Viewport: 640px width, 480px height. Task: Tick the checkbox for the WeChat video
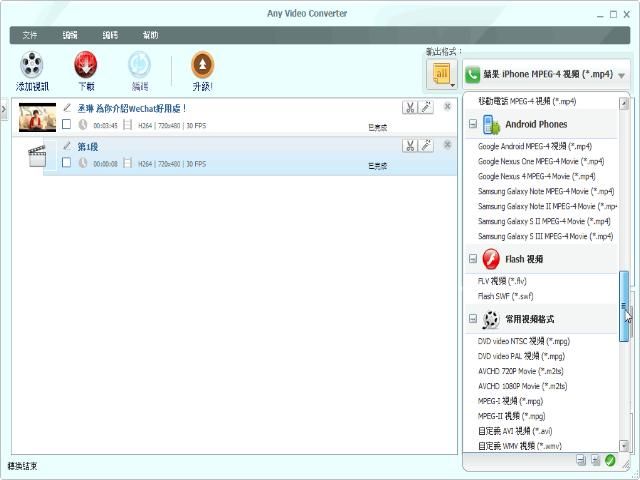click(x=66, y=125)
